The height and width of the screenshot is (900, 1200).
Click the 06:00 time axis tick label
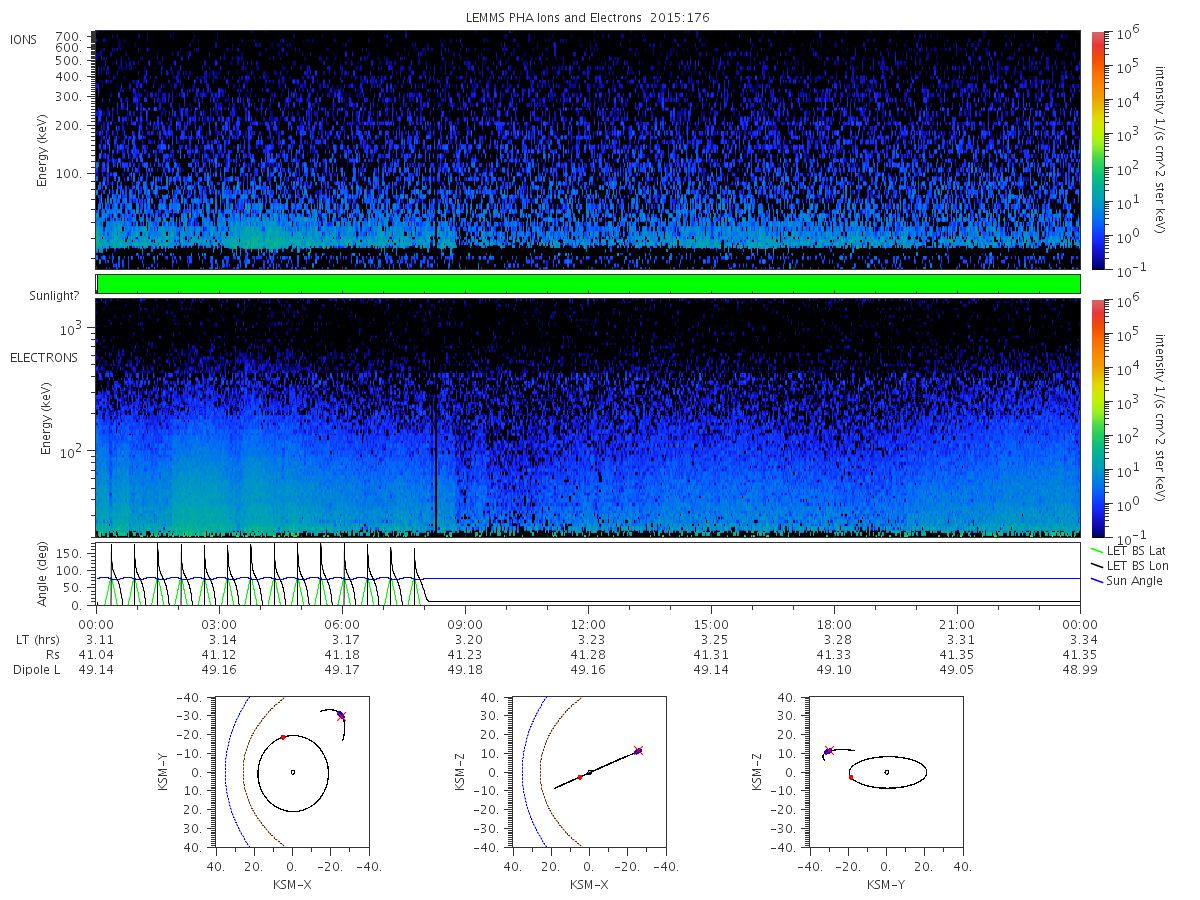[342, 625]
